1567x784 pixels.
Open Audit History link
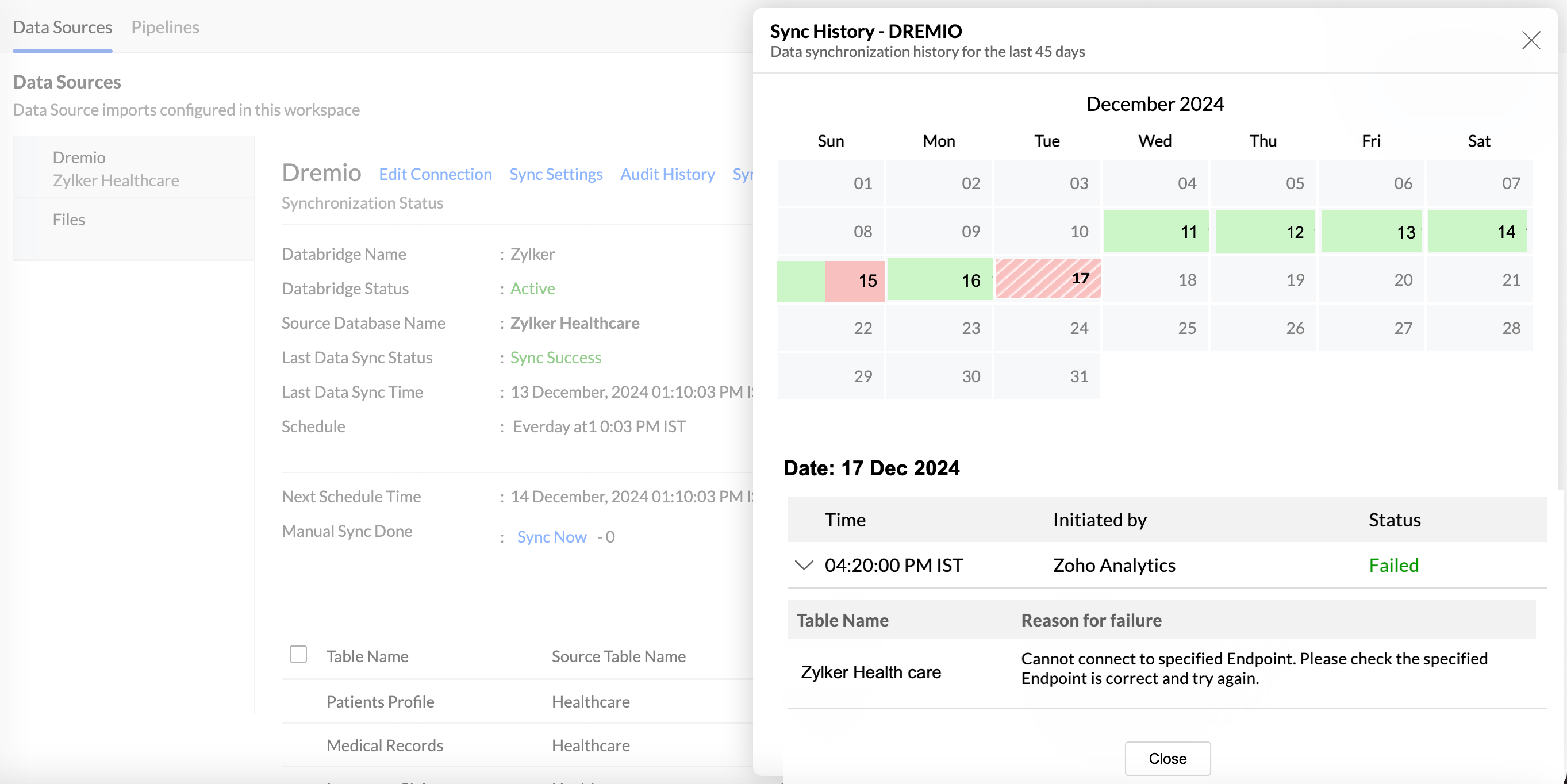click(x=667, y=174)
